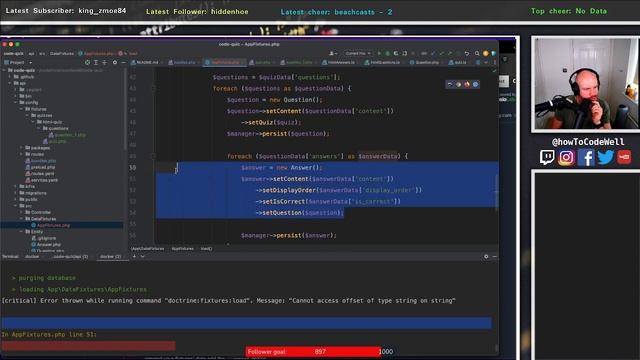Expand the Controller folder arrow
The height and width of the screenshot is (360, 640).
click(x=21, y=212)
